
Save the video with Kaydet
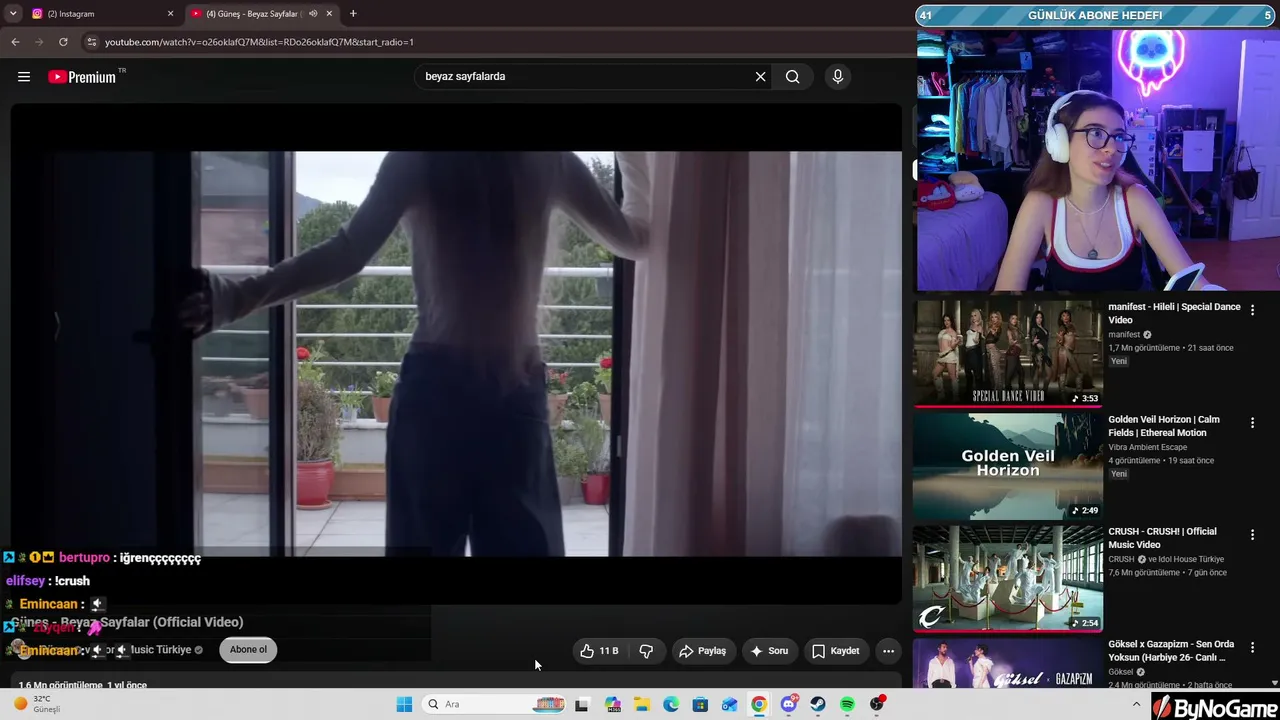(x=836, y=651)
